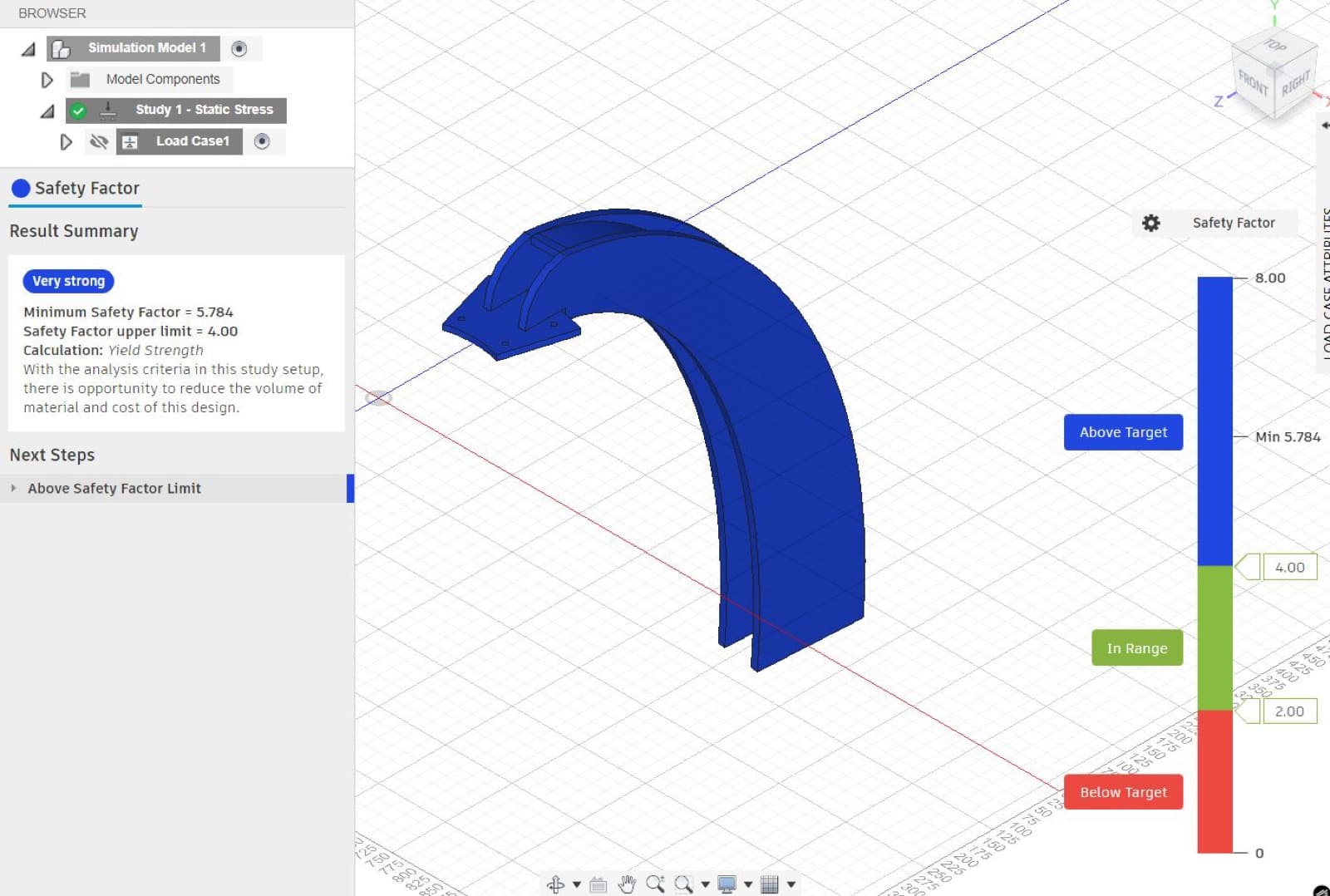Click the Static Stress study type icon
The height and width of the screenshot is (896, 1330).
(x=108, y=111)
